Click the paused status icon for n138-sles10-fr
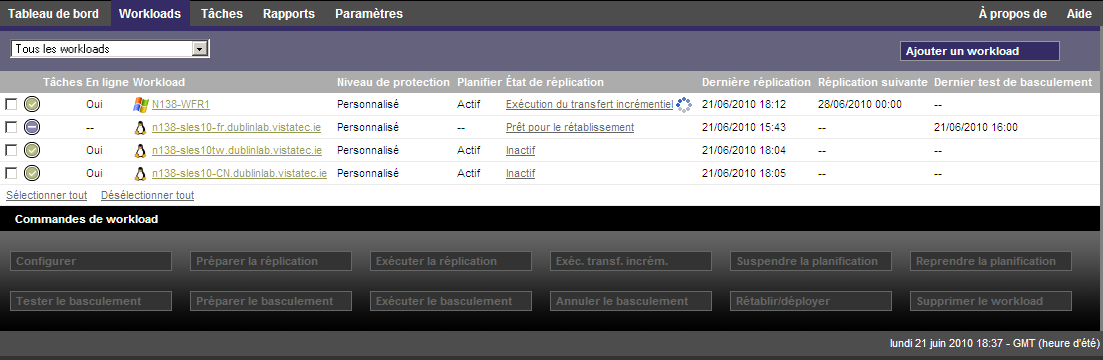 point(32,127)
